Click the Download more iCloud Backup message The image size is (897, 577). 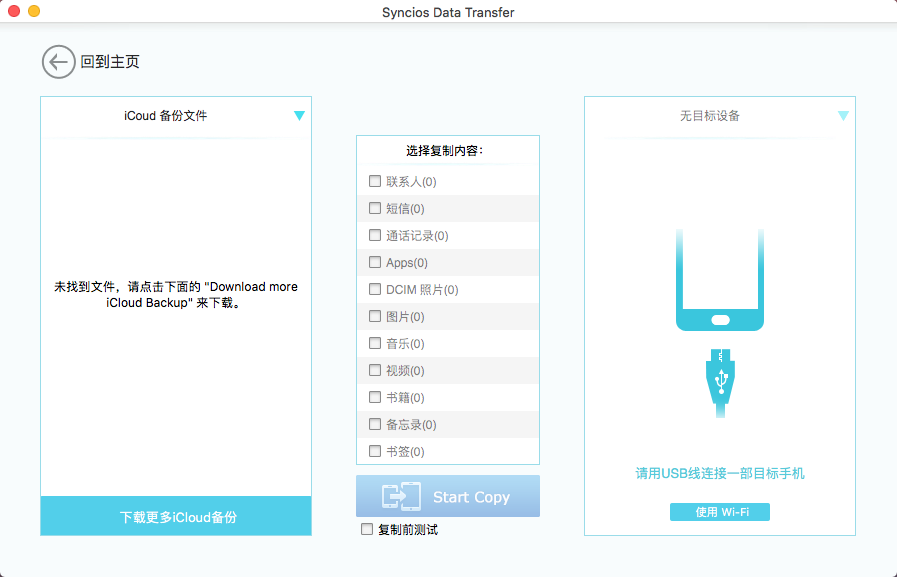pyautogui.click(x=176, y=295)
